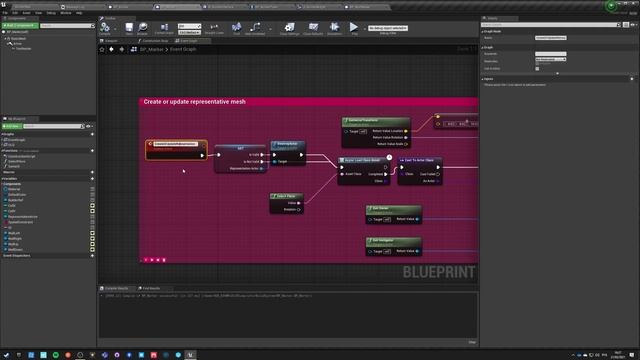The height and width of the screenshot is (360, 640).
Task: Navigate forward in the graph history
Action: (121, 49)
